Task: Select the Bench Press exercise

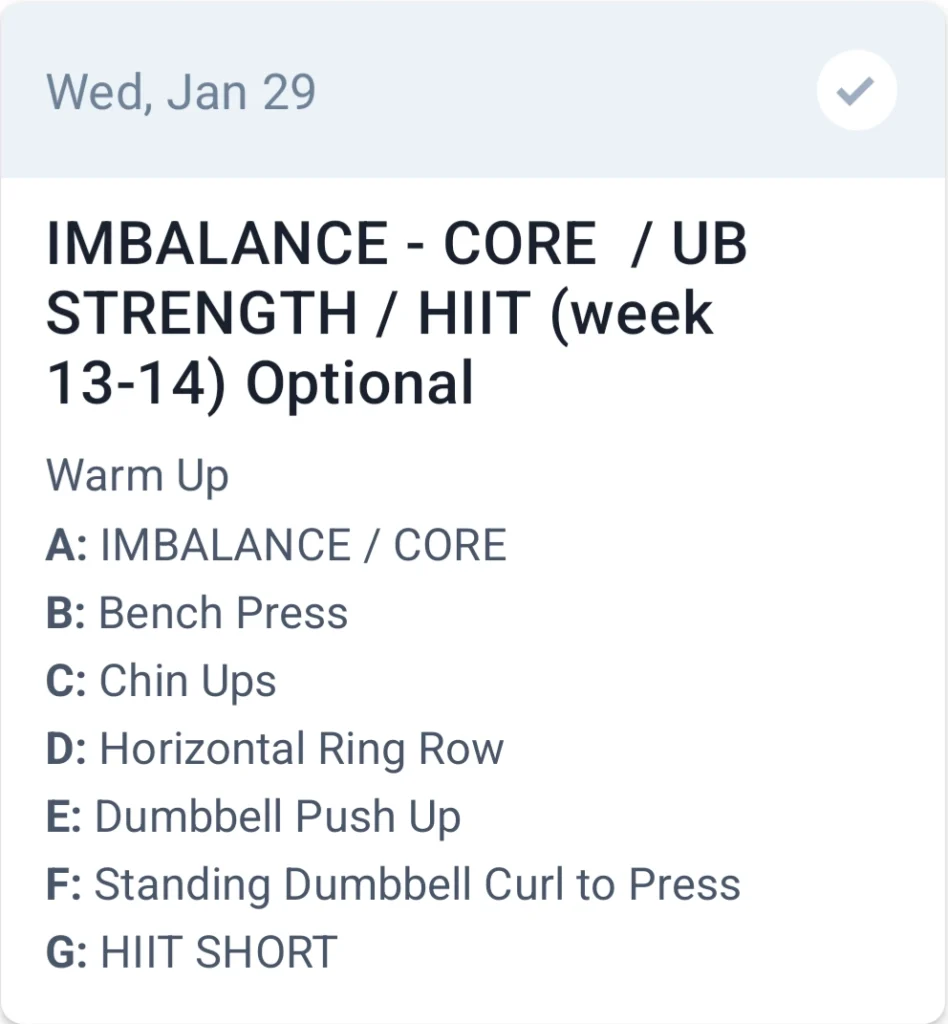Action: click(223, 613)
